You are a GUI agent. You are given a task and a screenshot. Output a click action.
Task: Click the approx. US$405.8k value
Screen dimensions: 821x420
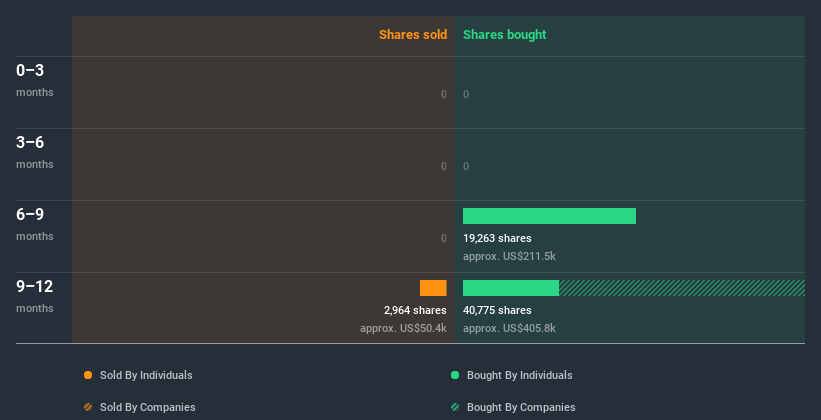point(509,328)
